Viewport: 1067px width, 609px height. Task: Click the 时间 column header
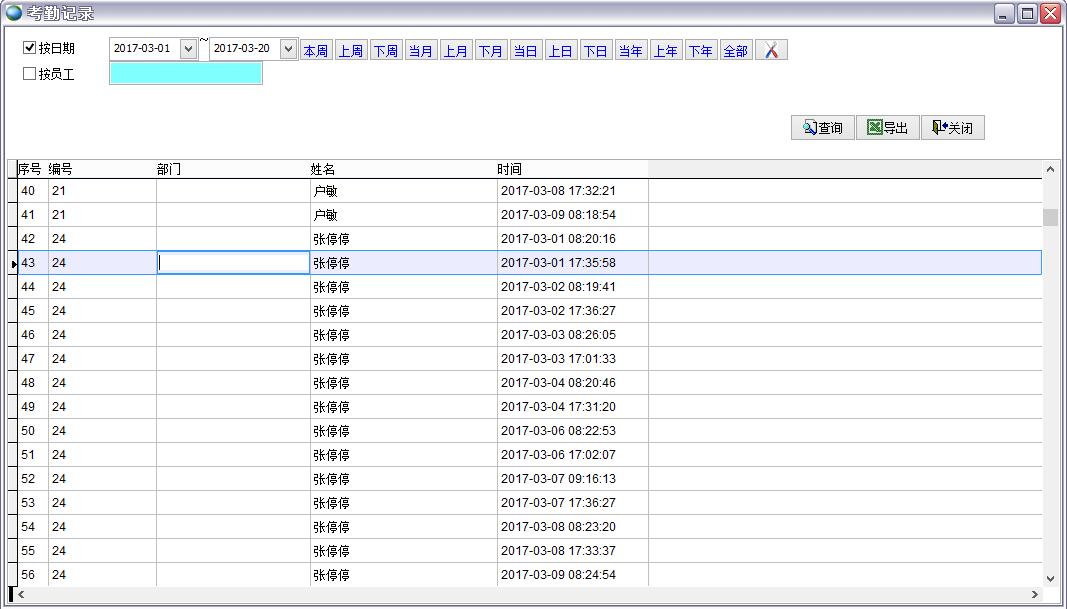coord(509,169)
